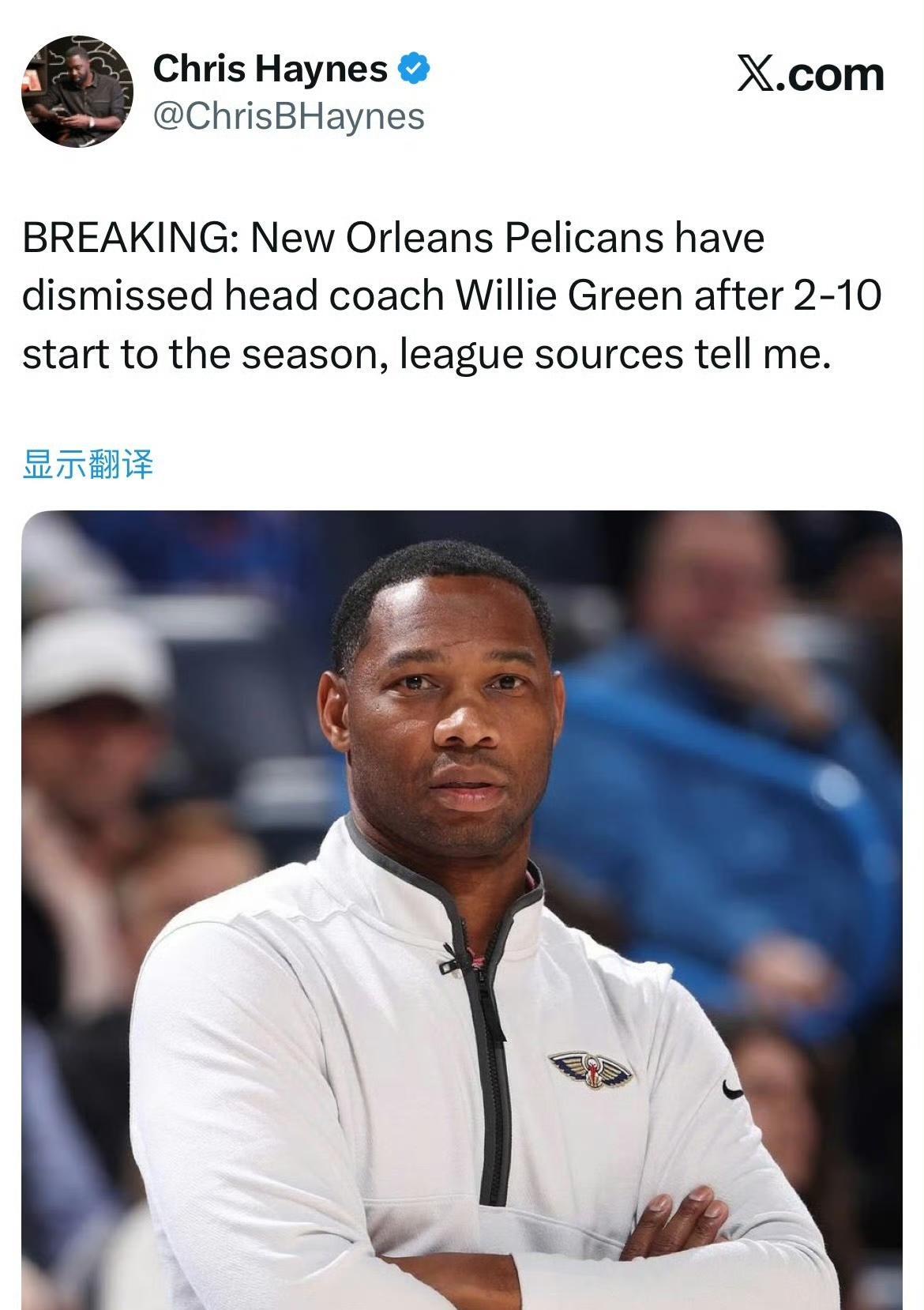This screenshot has width=924, height=1310.
Task: Click the Nike swoosh on the sleeve
Action: point(732,1090)
